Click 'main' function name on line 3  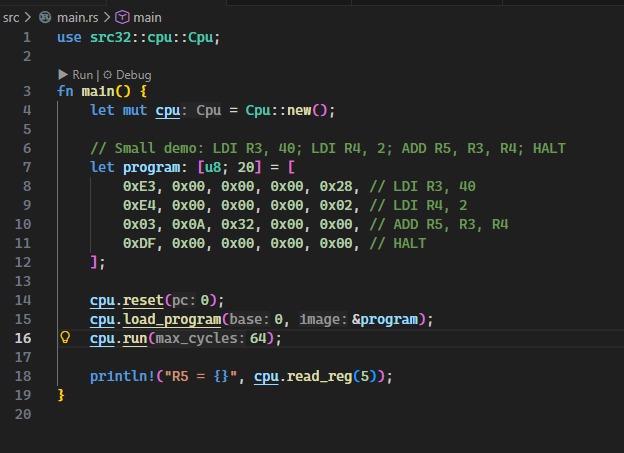[x=98, y=91]
